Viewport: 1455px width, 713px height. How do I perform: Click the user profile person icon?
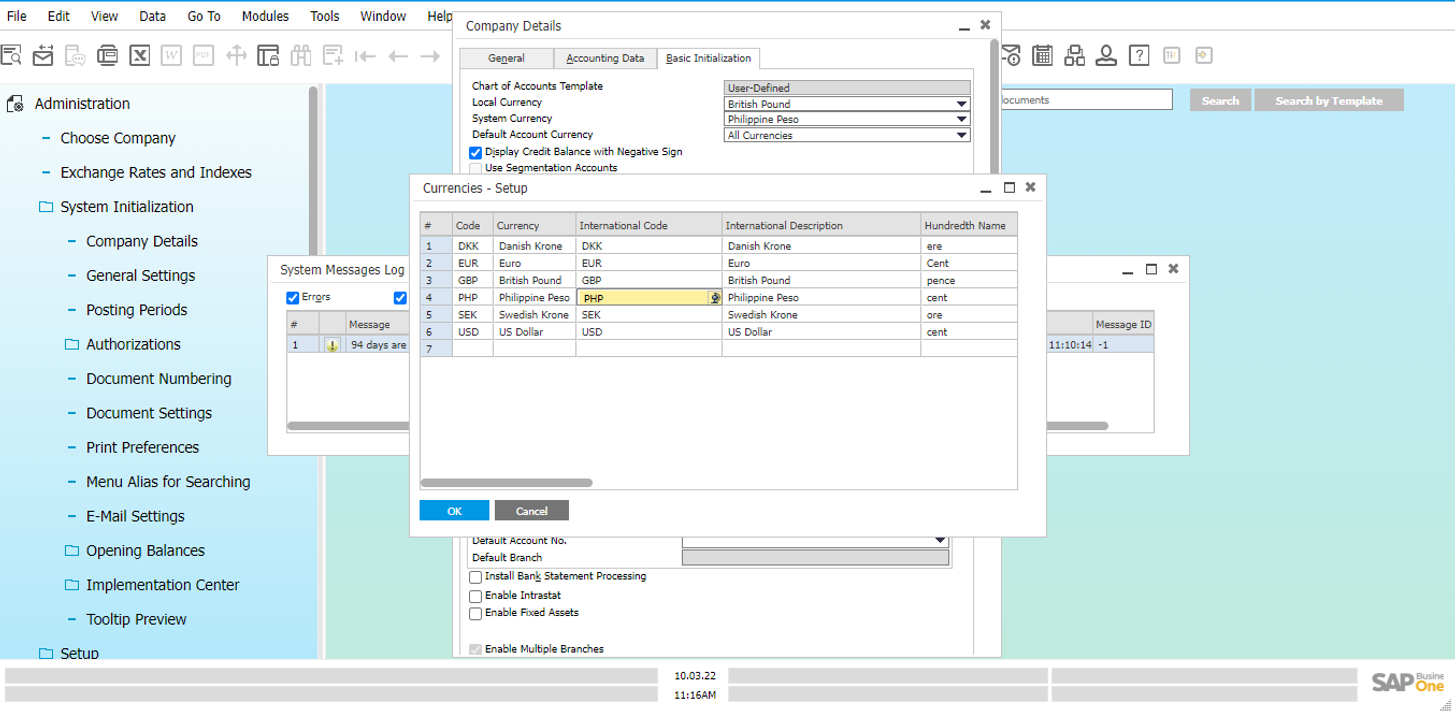coord(1106,56)
